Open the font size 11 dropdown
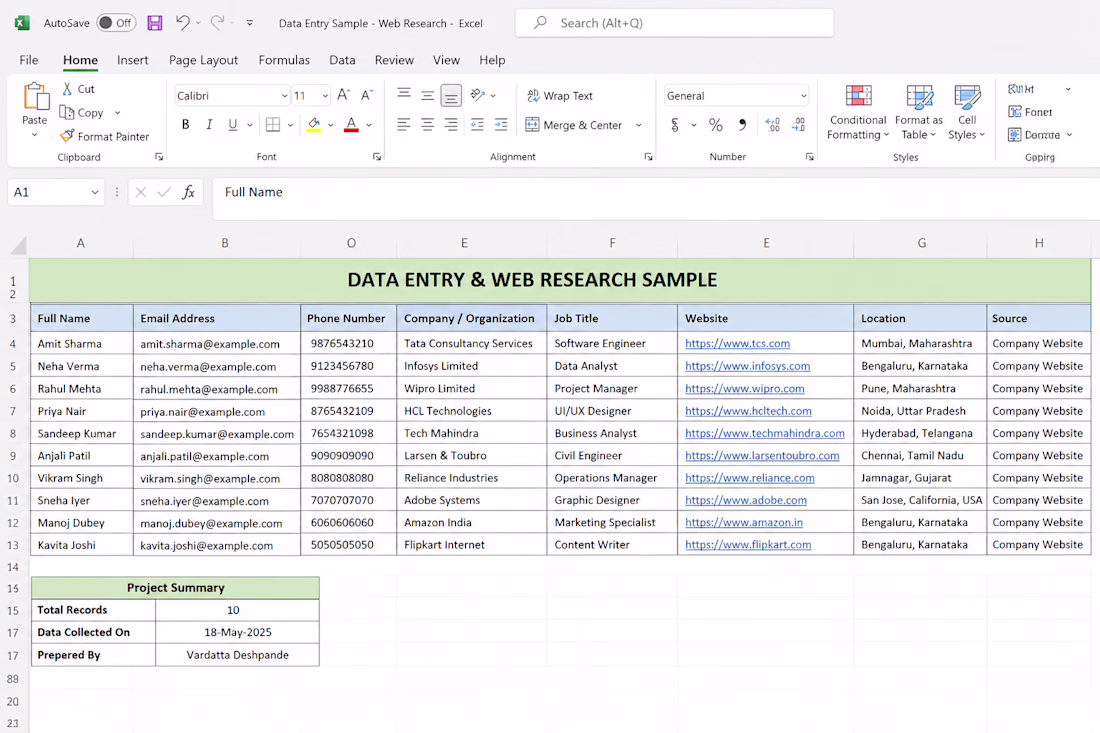The image size is (1100, 733). click(x=326, y=96)
